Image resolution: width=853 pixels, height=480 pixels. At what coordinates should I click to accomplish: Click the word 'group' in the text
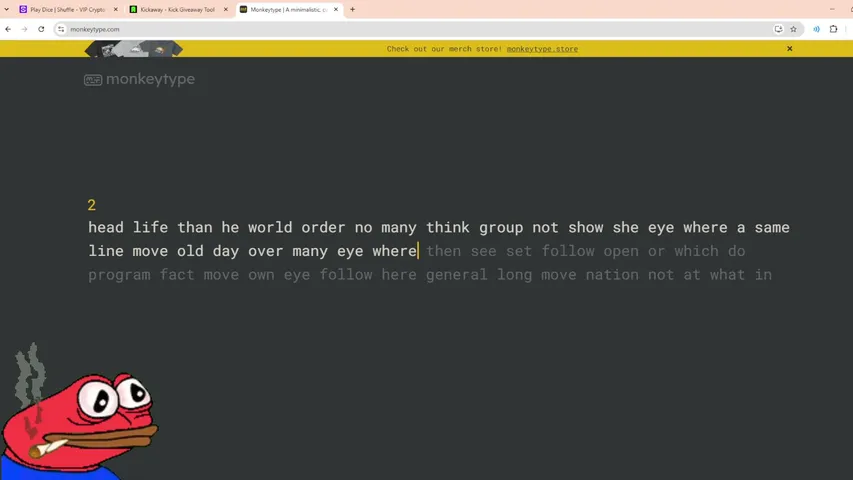501,229
